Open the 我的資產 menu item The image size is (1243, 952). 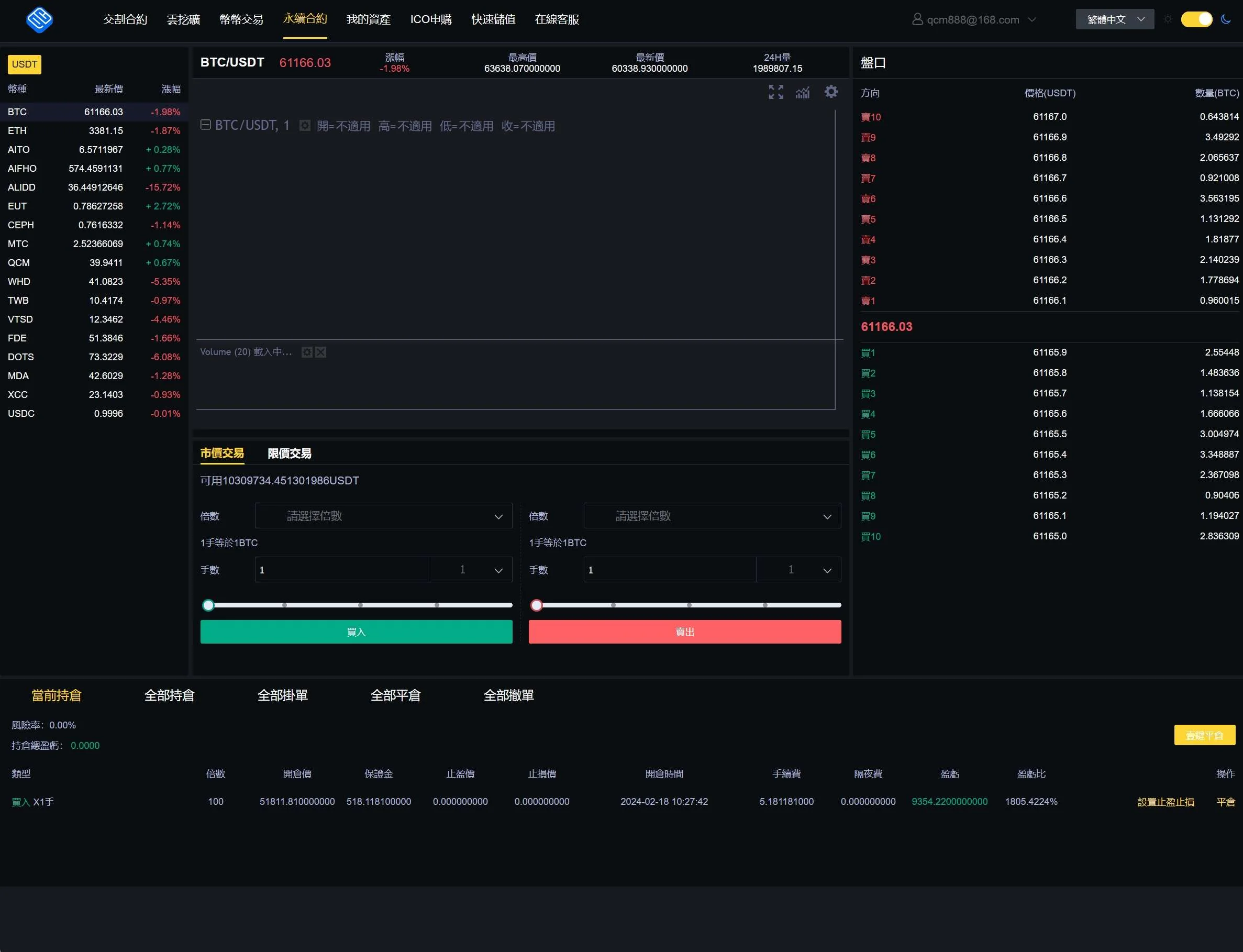368,19
